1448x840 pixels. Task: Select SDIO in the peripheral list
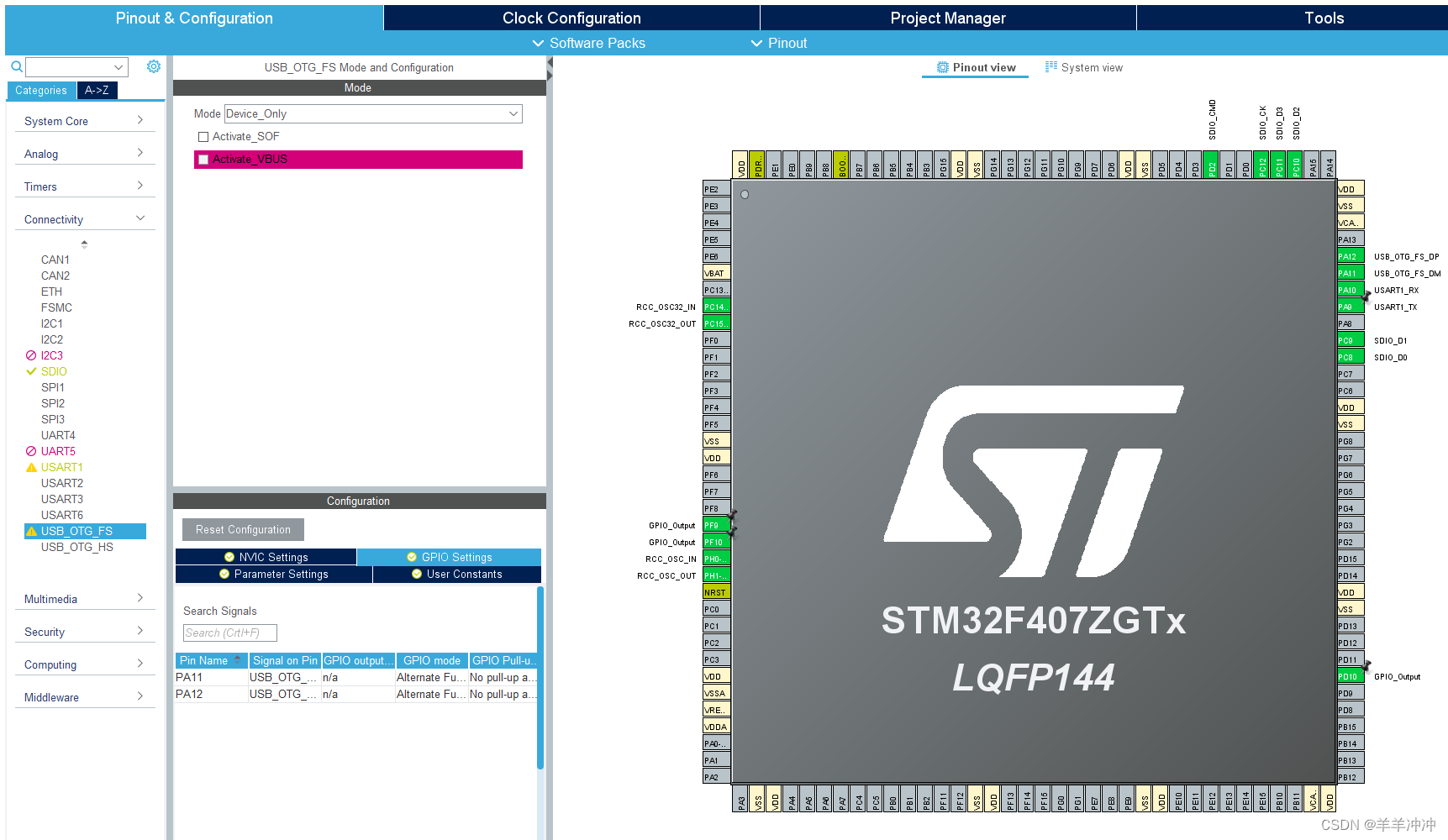54,371
